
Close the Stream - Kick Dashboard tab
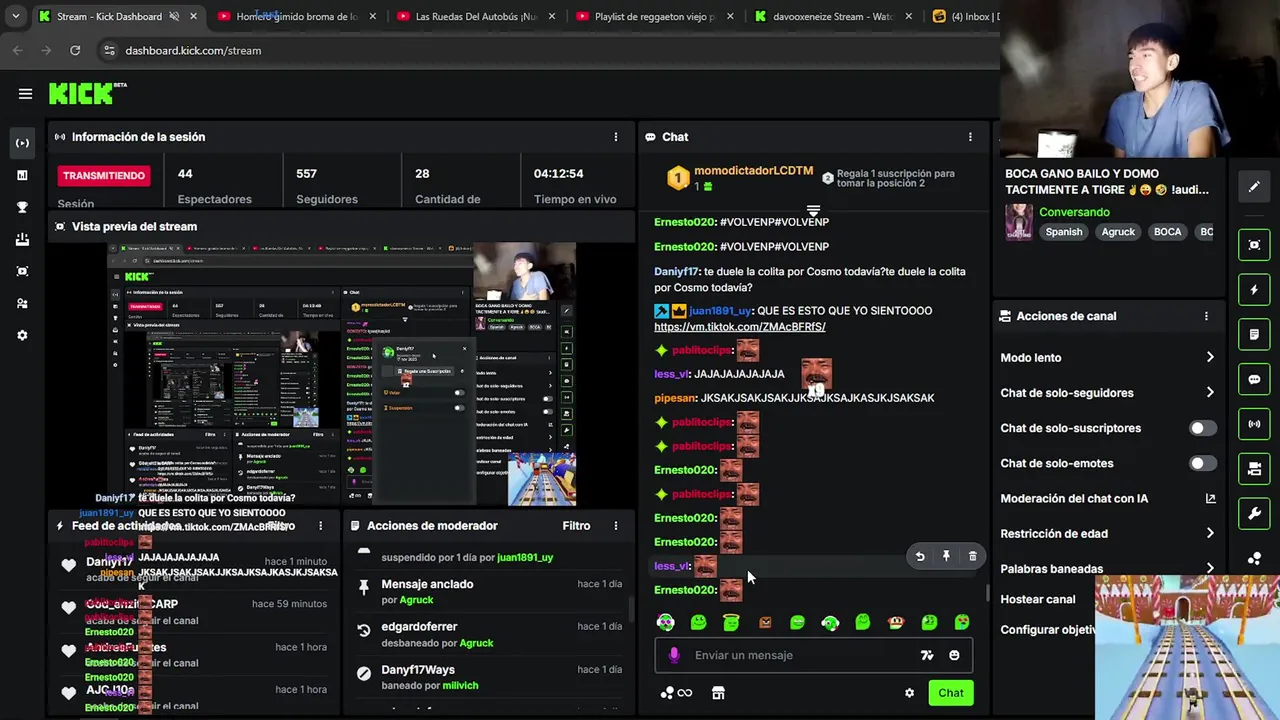pos(193,16)
